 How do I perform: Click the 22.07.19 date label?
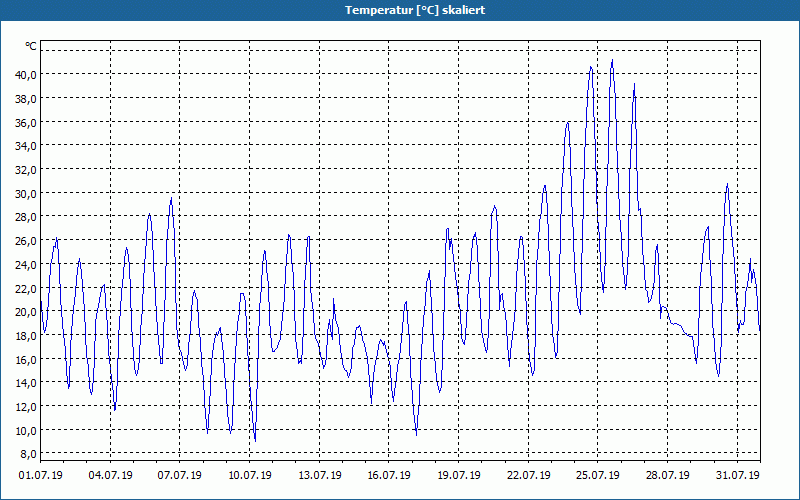pyautogui.click(x=529, y=475)
